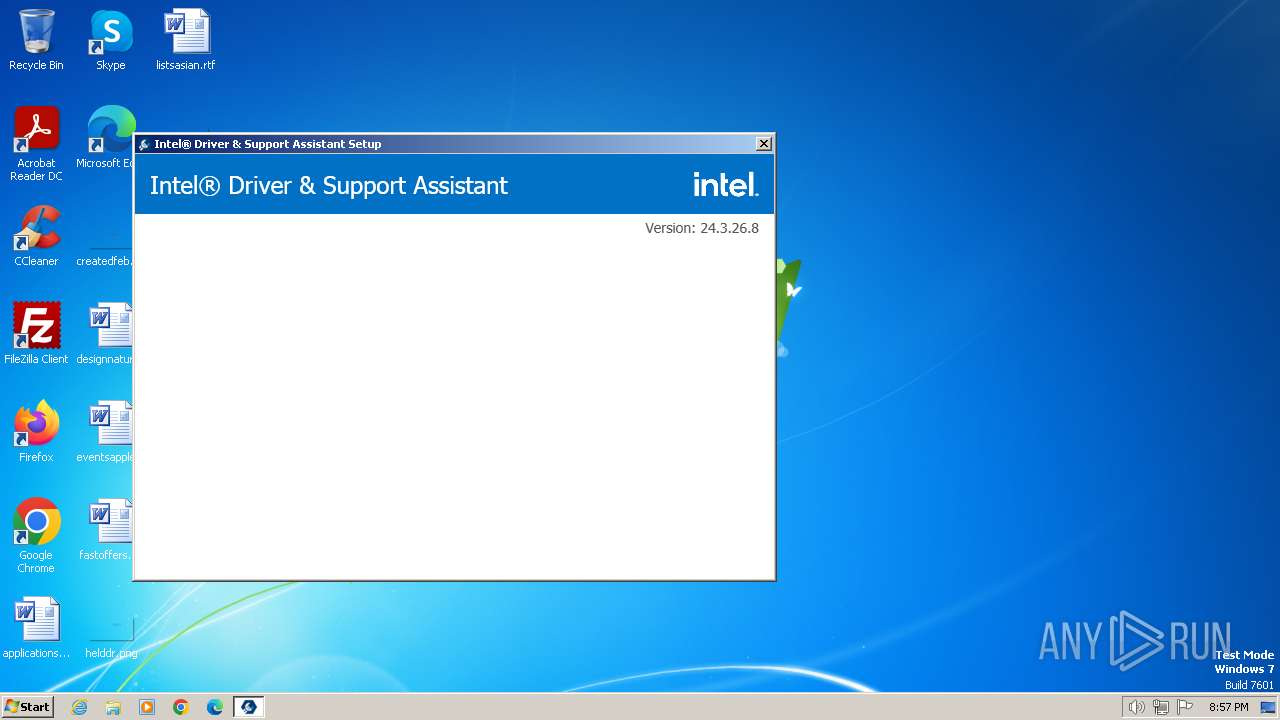Launch Skype from the desktop
1280x720 pixels.
tap(111, 40)
